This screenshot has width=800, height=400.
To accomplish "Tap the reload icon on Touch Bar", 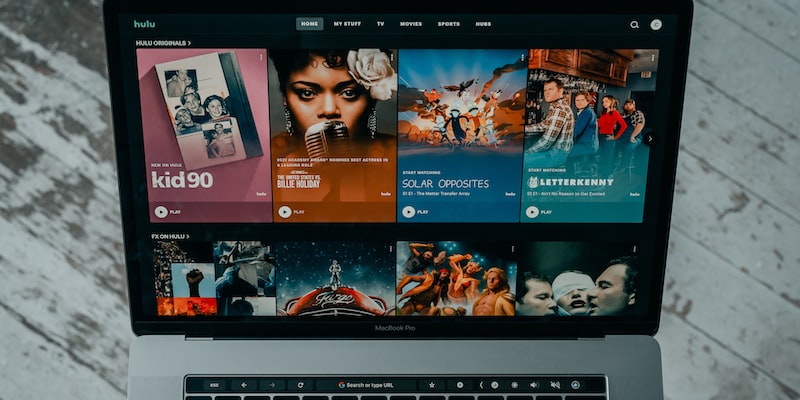I will [x=301, y=385].
